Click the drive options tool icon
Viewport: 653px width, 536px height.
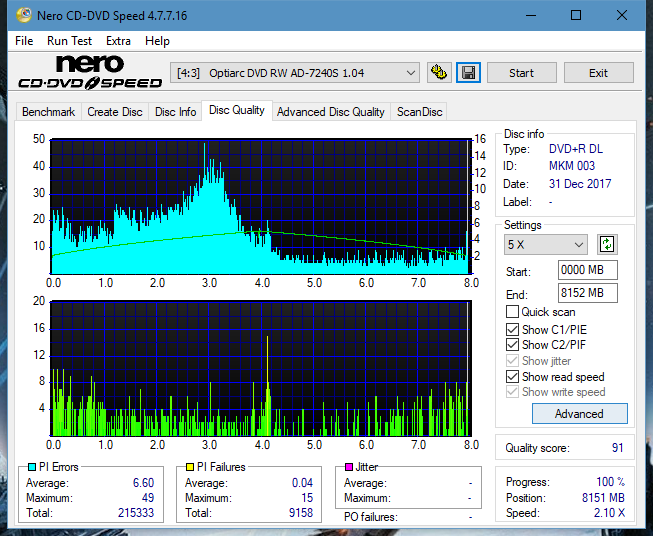439,73
